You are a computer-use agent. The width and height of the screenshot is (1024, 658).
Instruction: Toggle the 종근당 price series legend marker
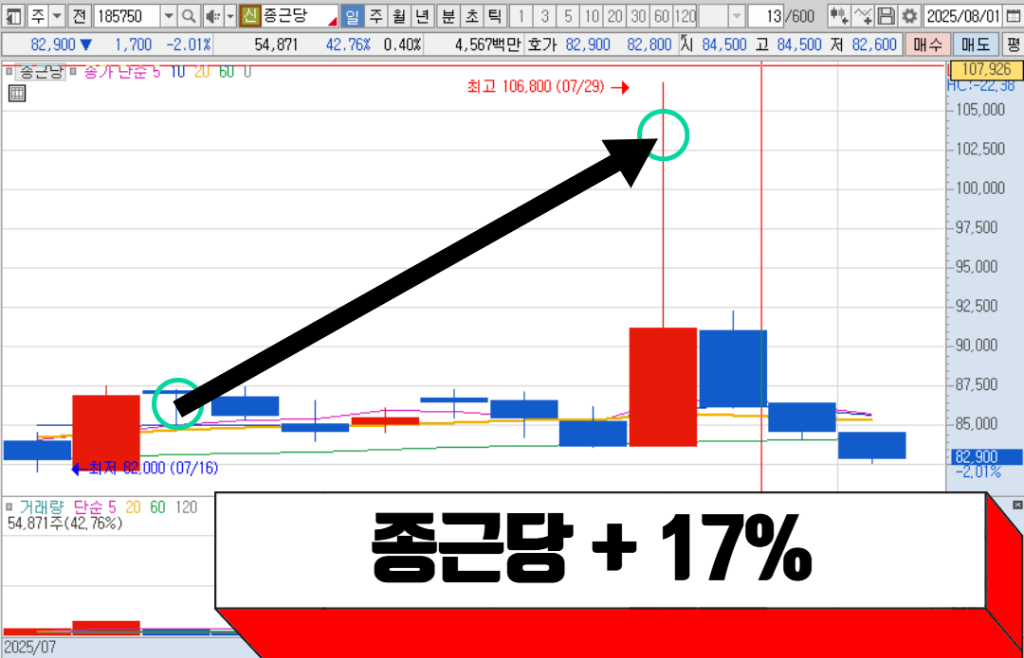[x=10, y=71]
